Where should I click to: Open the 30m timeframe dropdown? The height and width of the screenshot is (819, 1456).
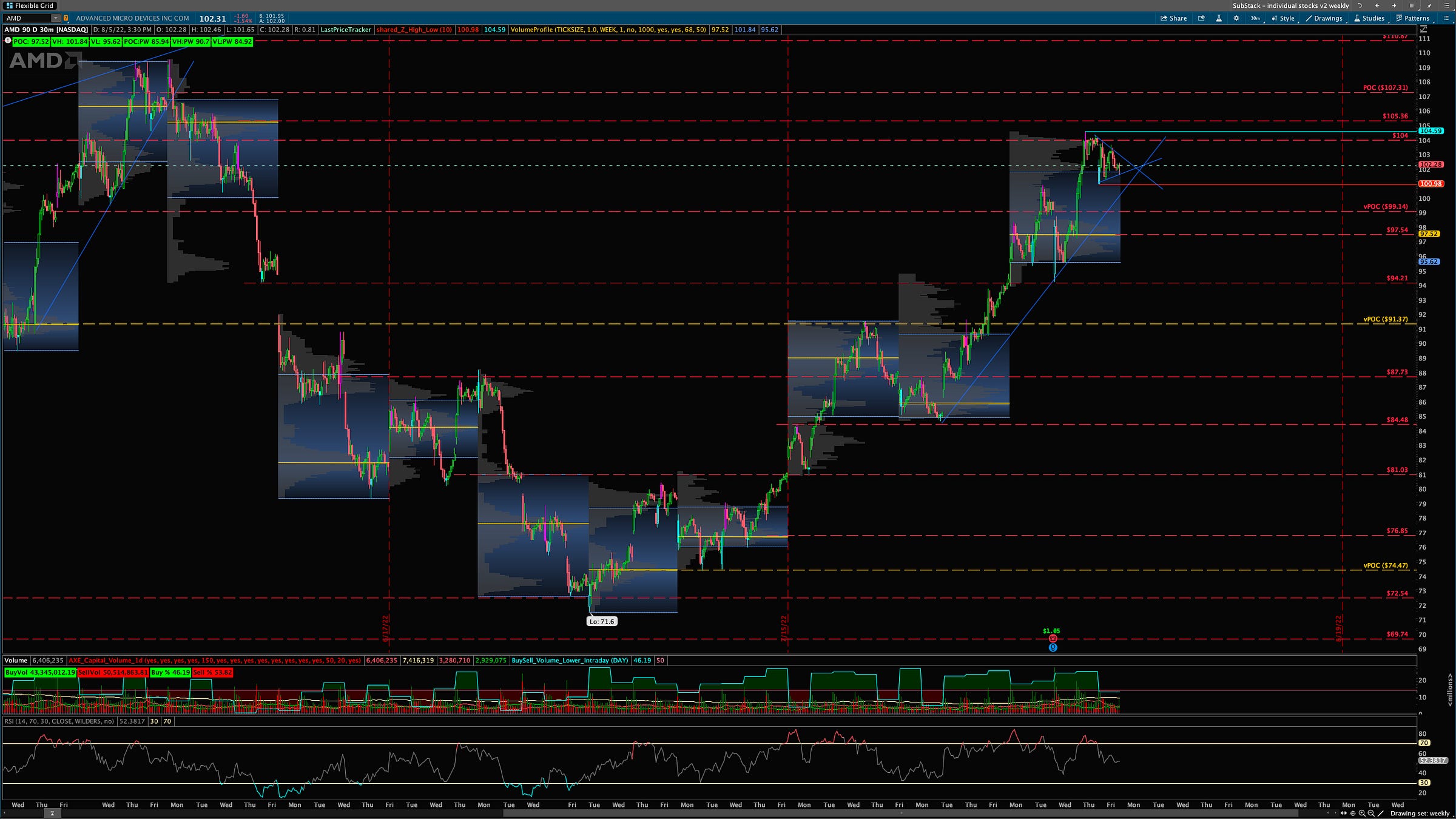[1255, 18]
